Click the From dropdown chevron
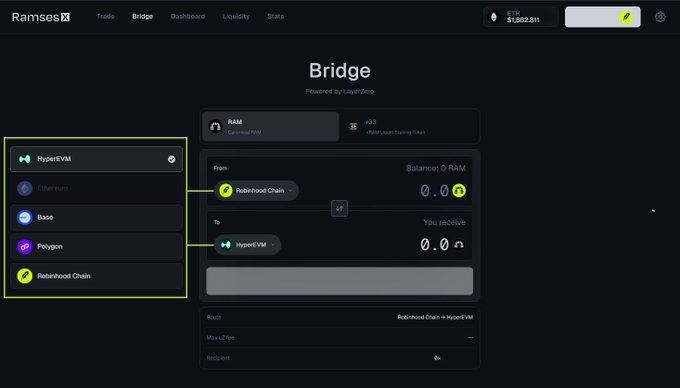This screenshot has height=388, width=680. pos(291,190)
